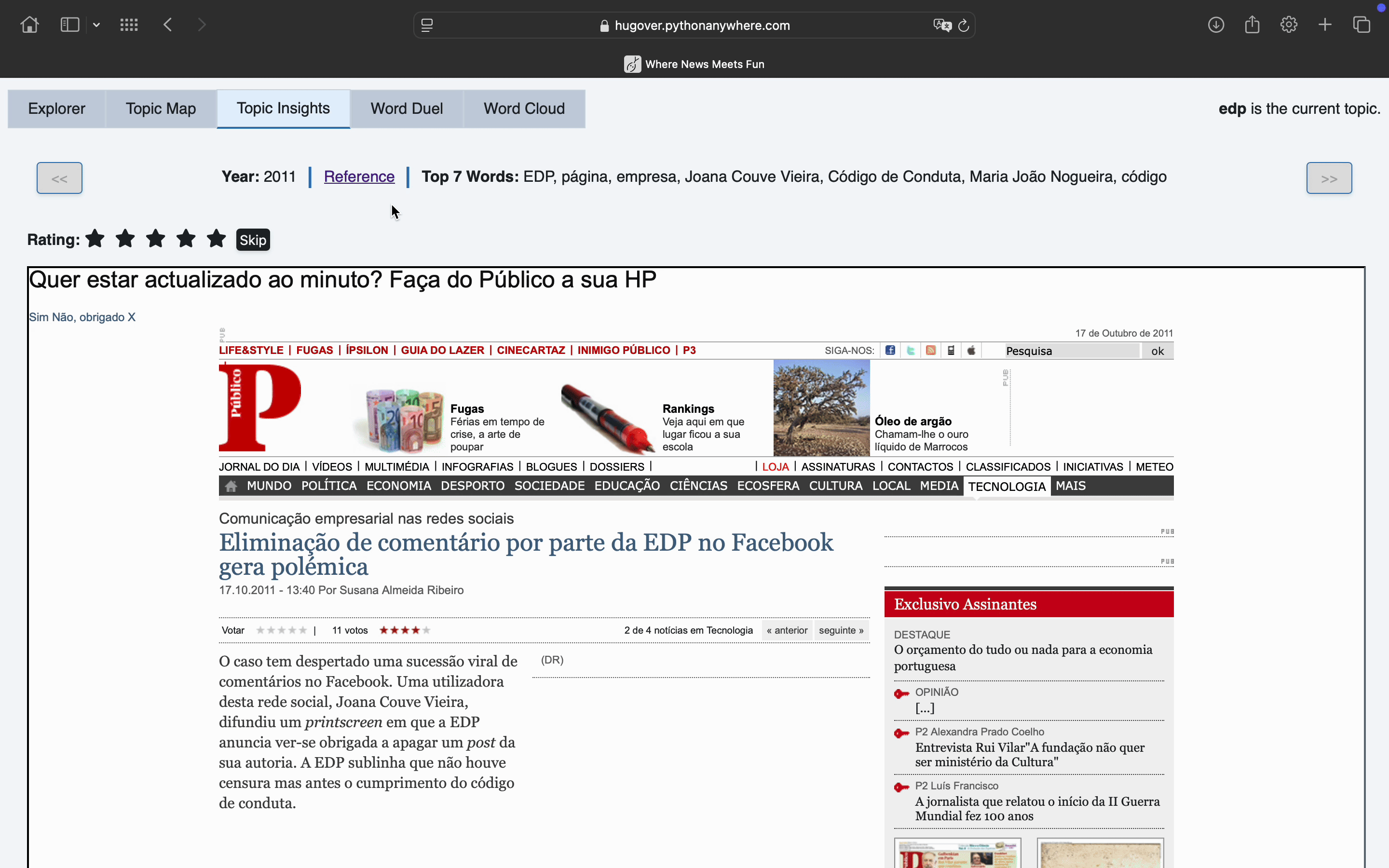Screen dimensions: 1389x868
Task: Go forward with browser forward arrow
Action: point(202,25)
